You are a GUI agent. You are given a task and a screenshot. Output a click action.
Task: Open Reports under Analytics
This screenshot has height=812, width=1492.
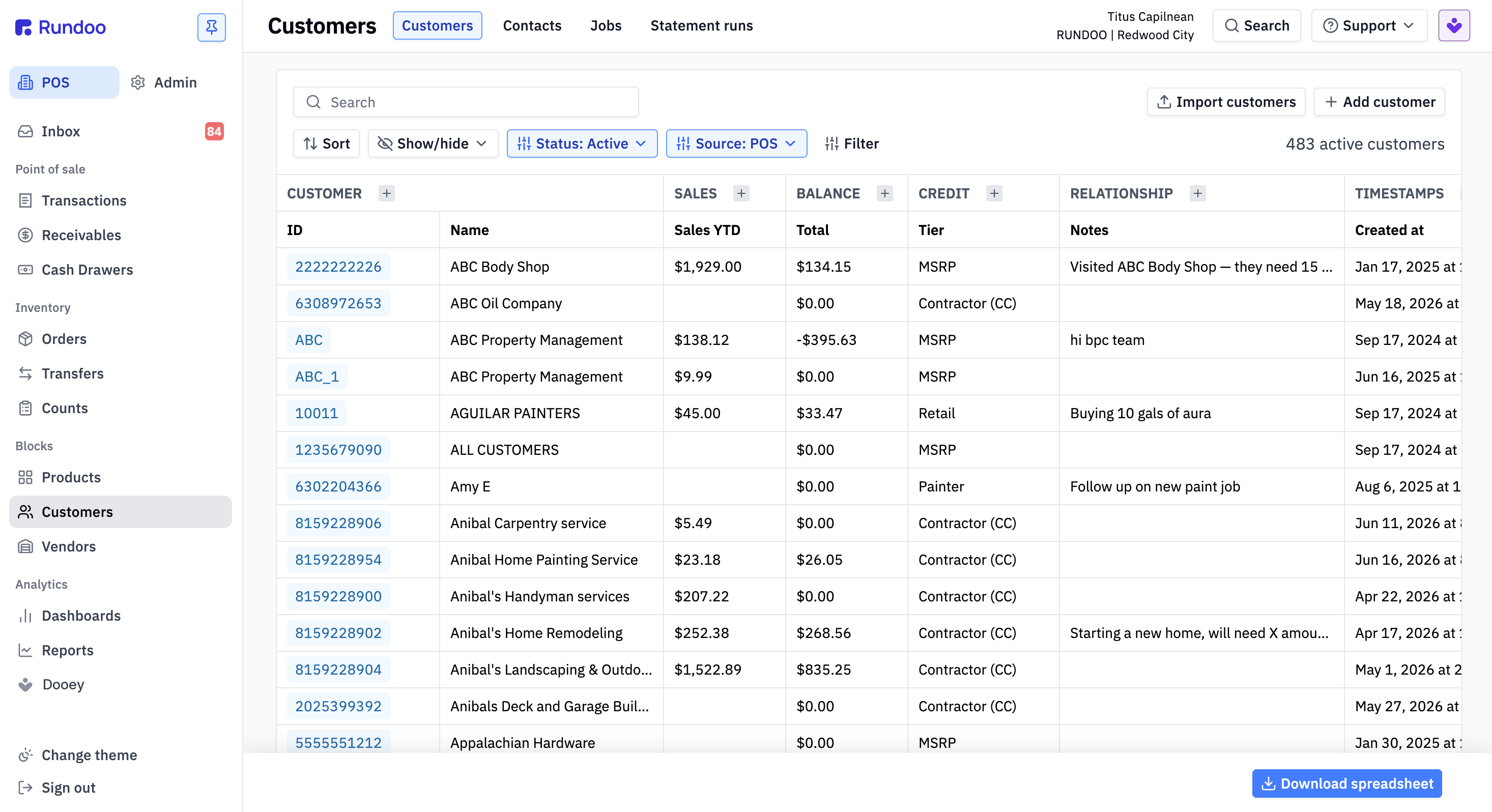120,650
